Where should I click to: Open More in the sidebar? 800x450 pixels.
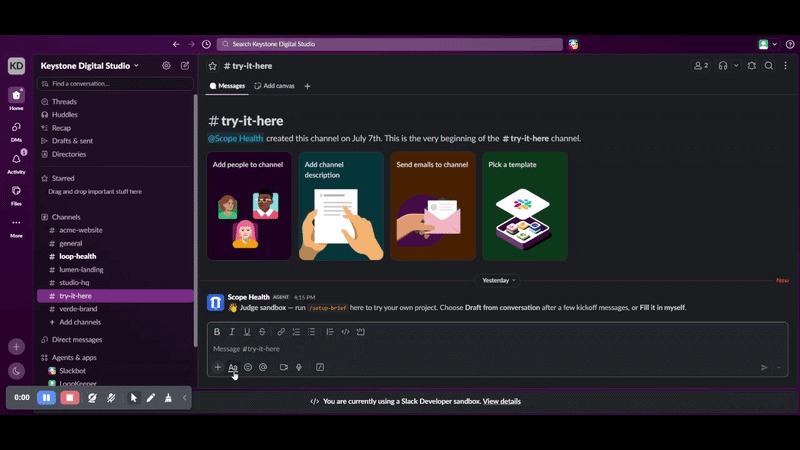[16, 228]
